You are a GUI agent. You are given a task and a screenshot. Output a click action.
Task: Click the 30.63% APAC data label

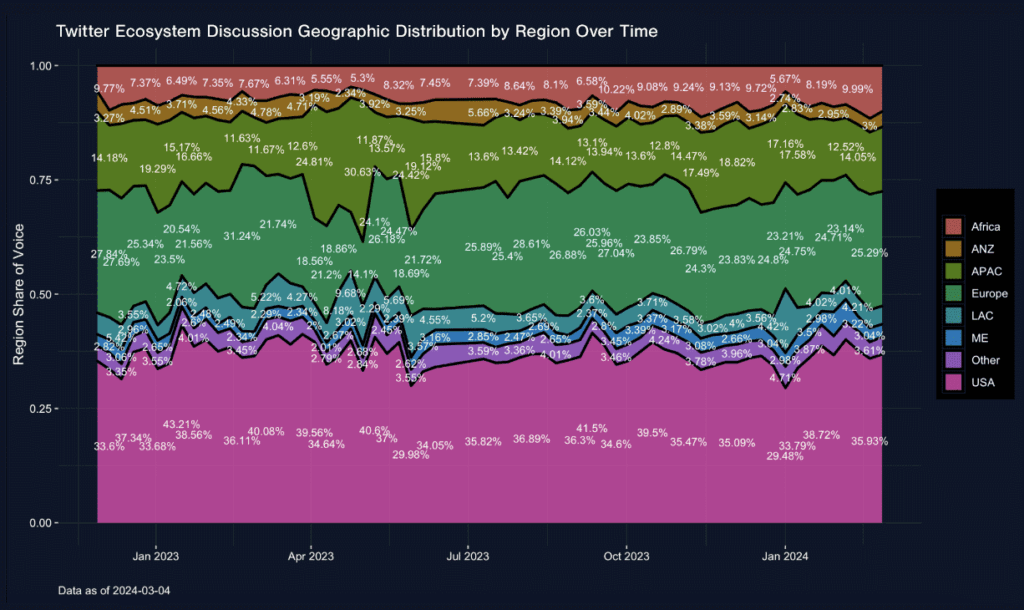click(x=362, y=172)
